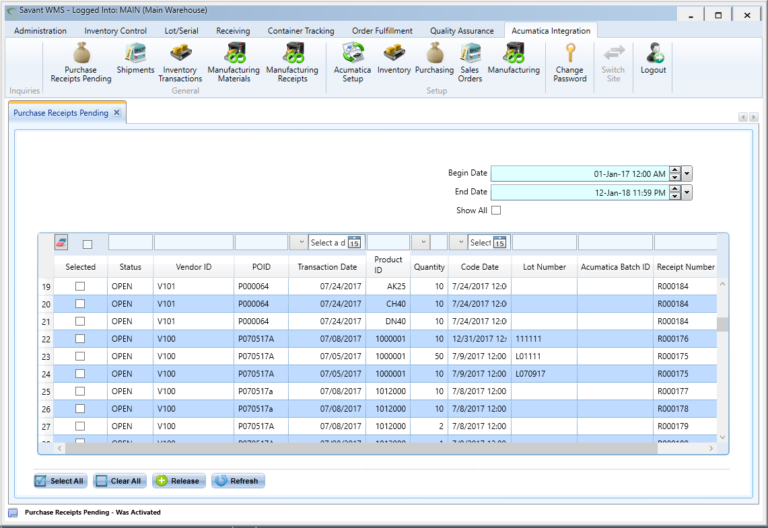Sort by the Receipt Number column header

tap(686, 267)
